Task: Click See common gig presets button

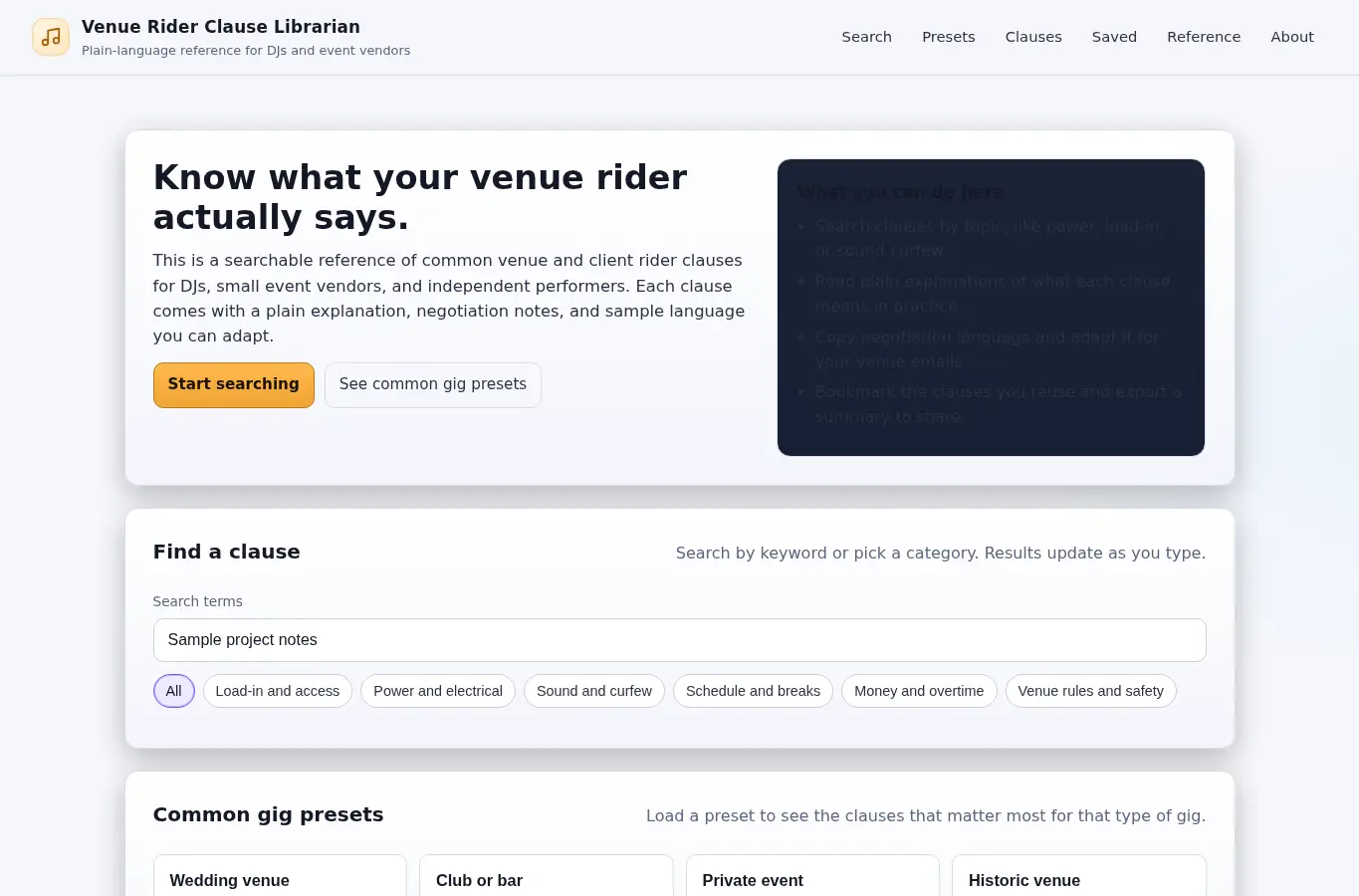Action: (433, 384)
